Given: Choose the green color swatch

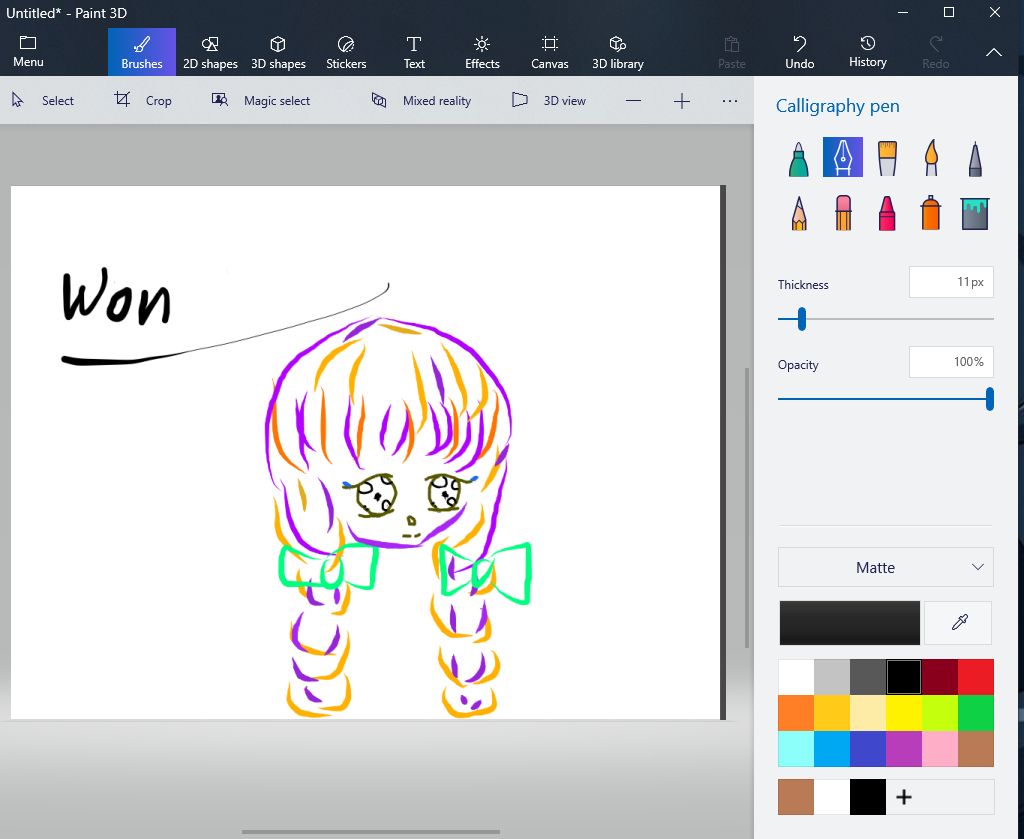Looking at the screenshot, I should 976,713.
